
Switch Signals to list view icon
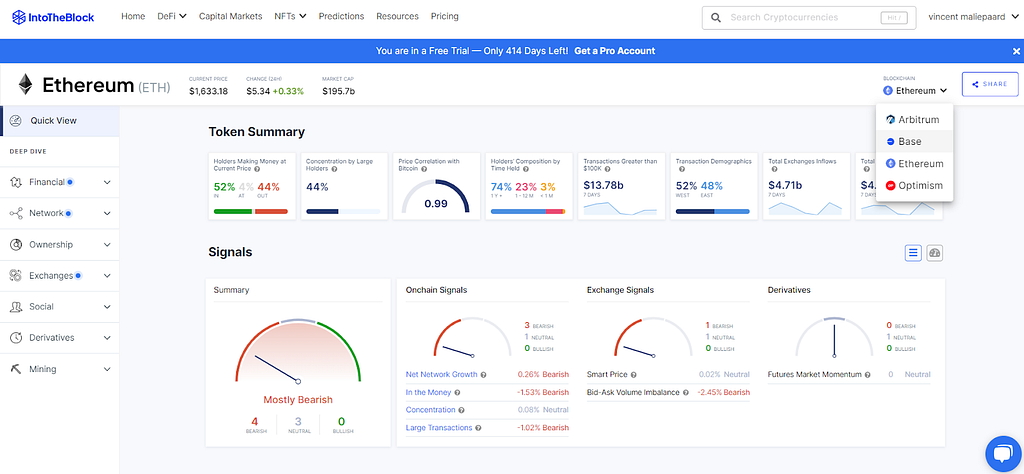click(x=913, y=253)
